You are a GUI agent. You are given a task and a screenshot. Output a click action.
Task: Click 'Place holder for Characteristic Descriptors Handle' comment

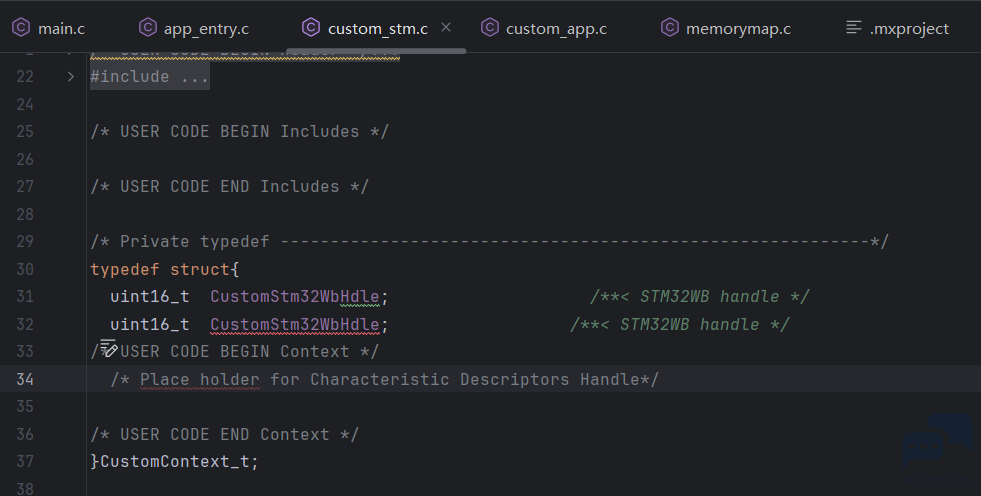[384, 379]
